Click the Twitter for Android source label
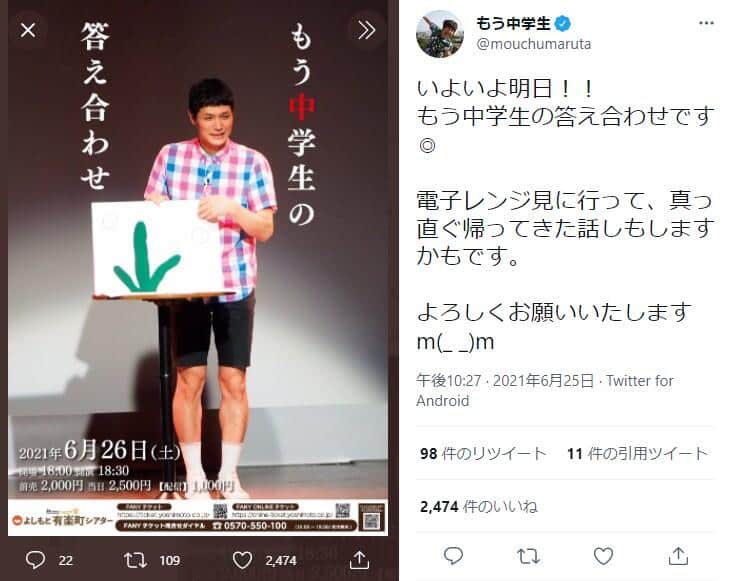This screenshot has width=731, height=581. coord(545,391)
